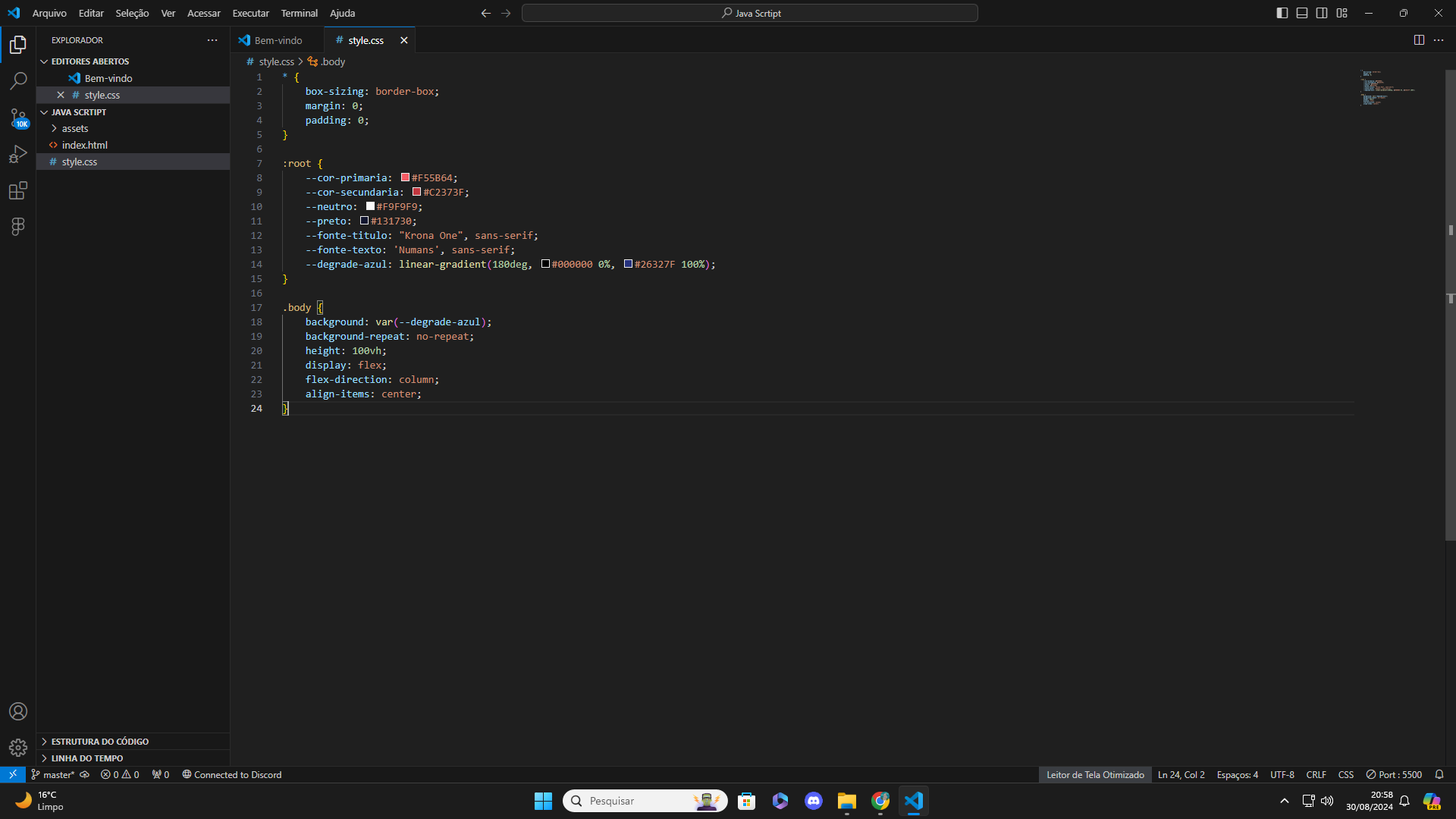1456x819 pixels.
Task: Open the Seleção menu
Action: 132,13
